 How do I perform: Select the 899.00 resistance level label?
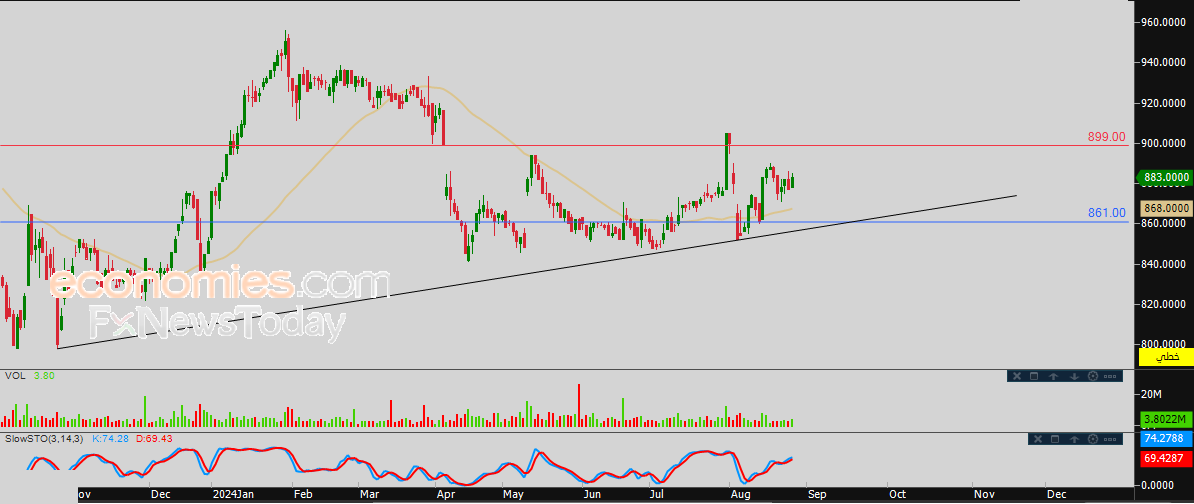point(1106,137)
